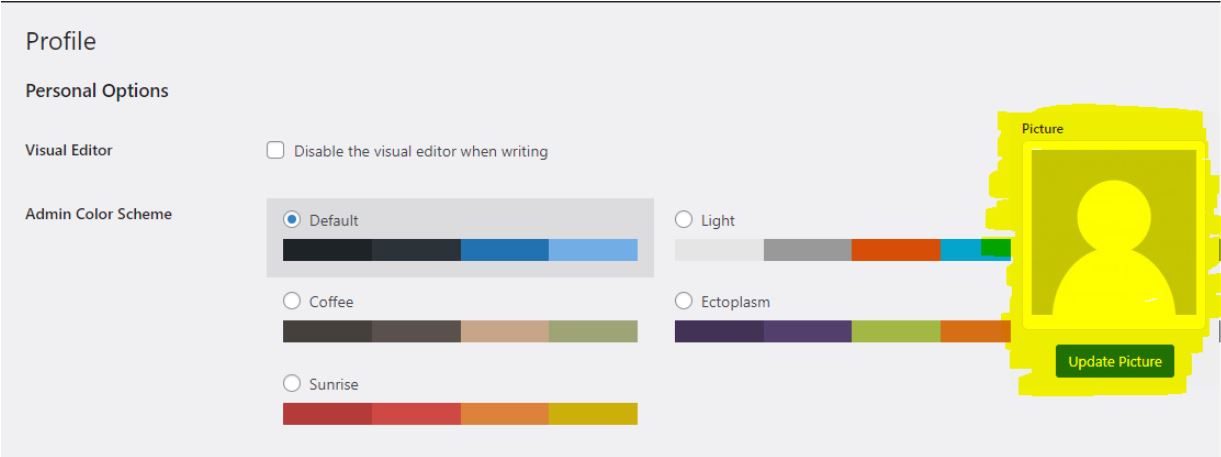Image resolution: width=1221 pixels, height=457 pixels.
Task: Click the purple Ectoplasm scheme swatch
Action: pos(808,331)
